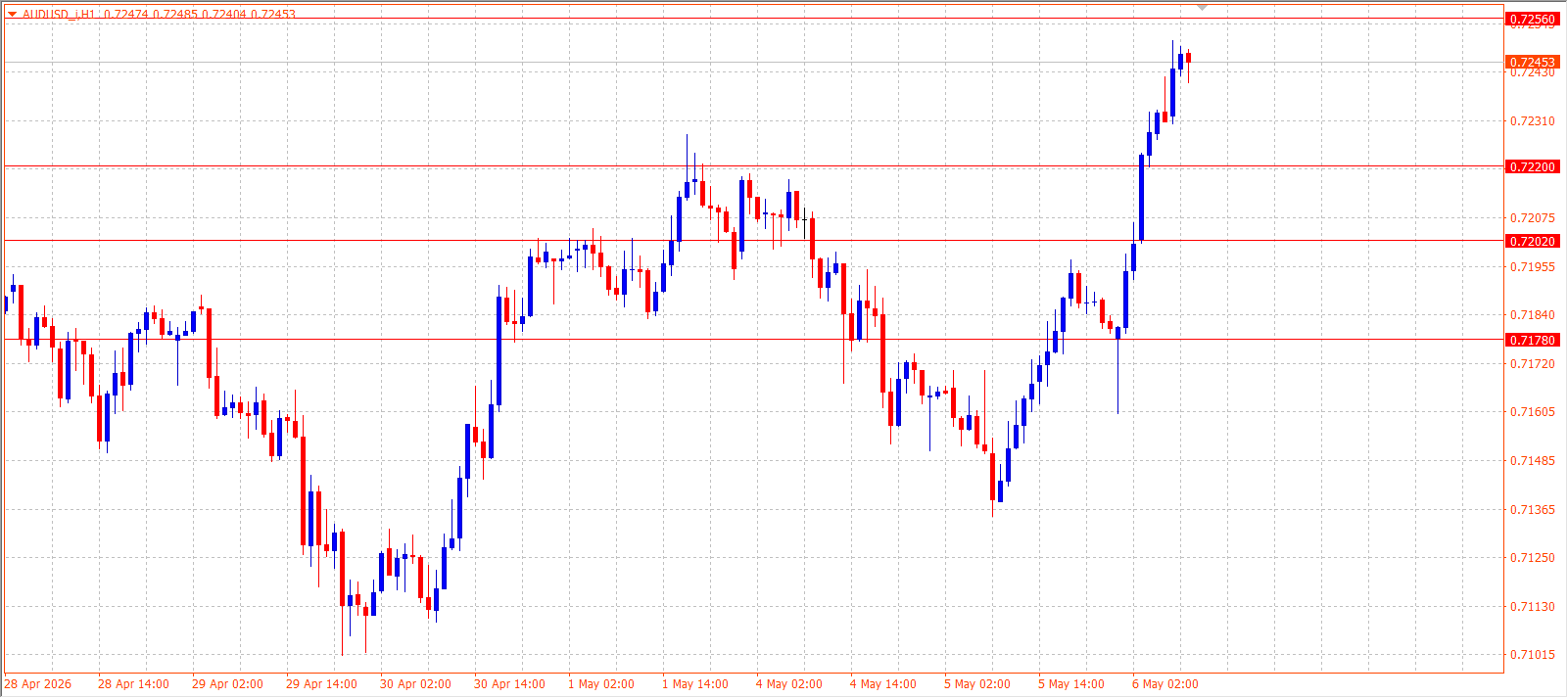Click the 28 Apr 2026 date label

[38, 684]
